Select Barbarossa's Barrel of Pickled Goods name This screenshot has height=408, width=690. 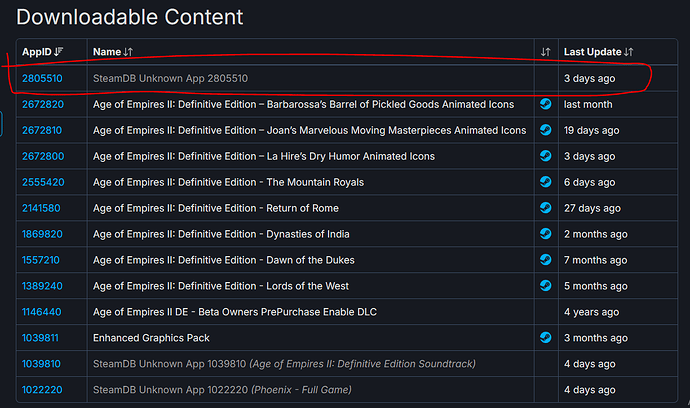pyautogui.click(x=303, y=104)
